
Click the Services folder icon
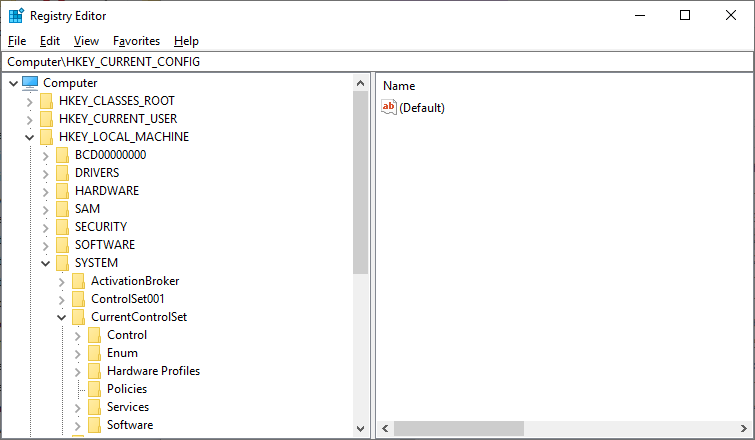pos(94,407)
